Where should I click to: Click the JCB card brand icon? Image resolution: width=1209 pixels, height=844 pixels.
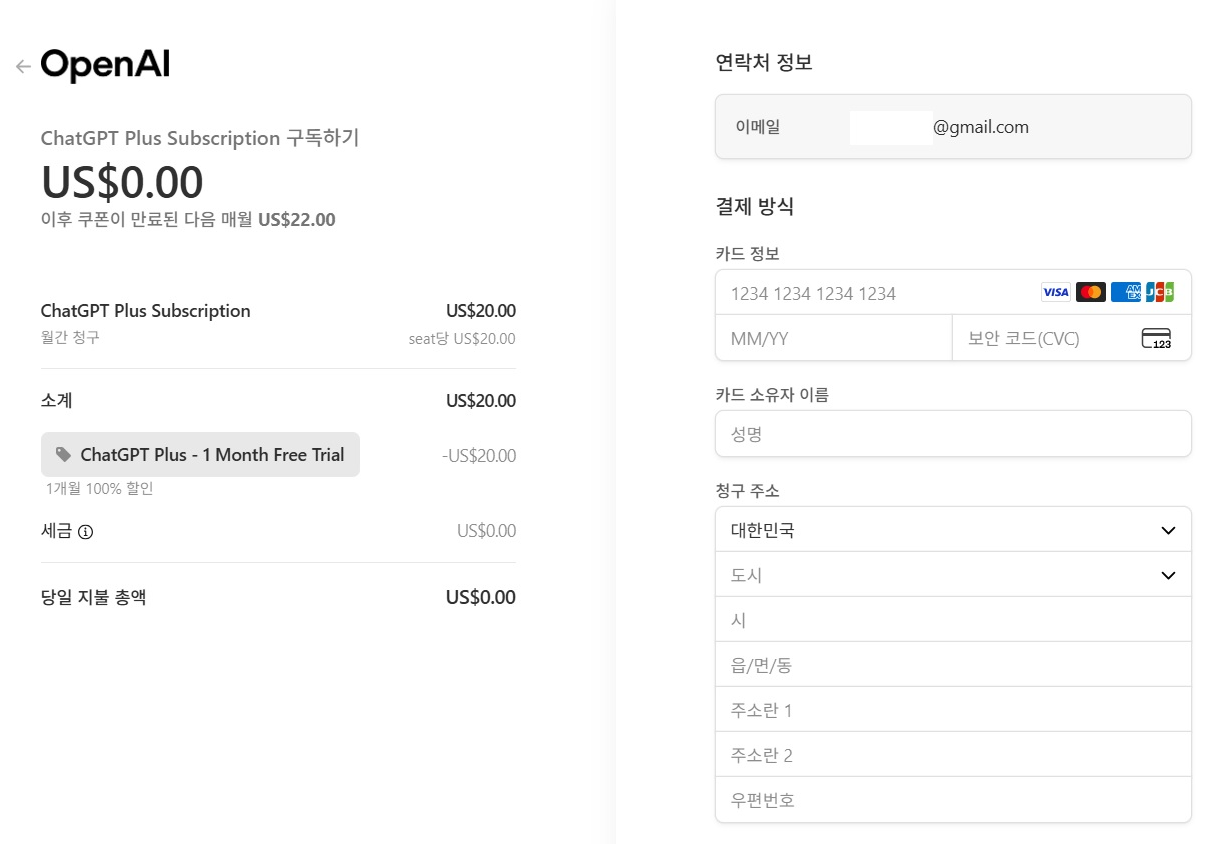click(x=1162, y=292)
